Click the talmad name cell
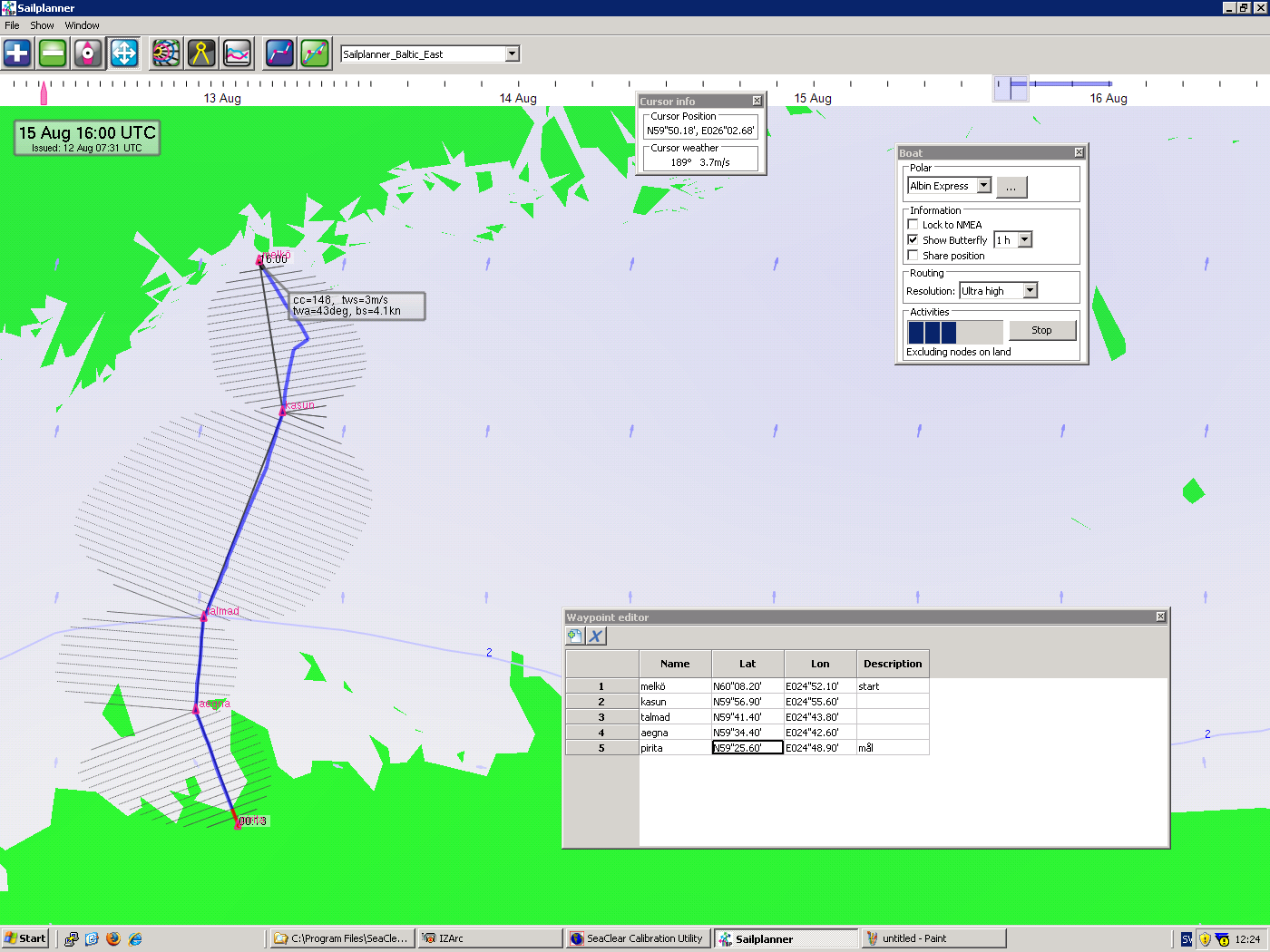The image size is (1270, 952). tap(675, 717)
